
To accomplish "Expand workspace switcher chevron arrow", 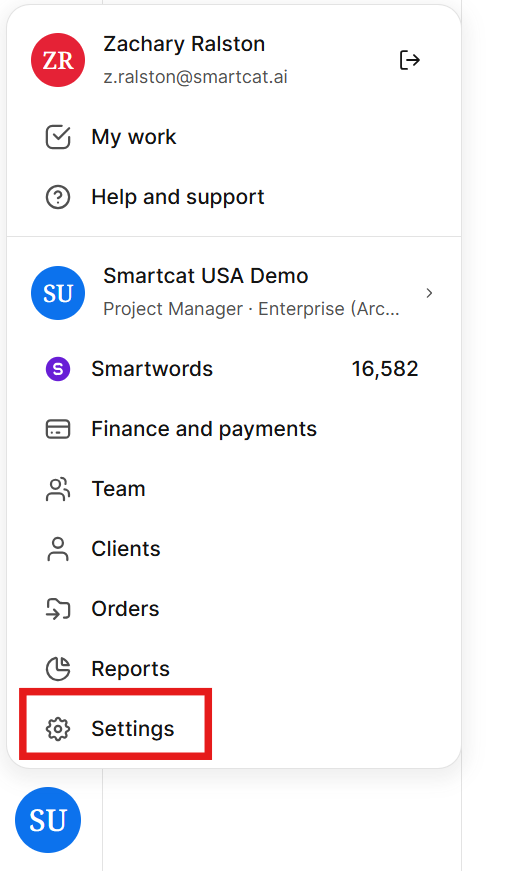I will tap(429, 293).
